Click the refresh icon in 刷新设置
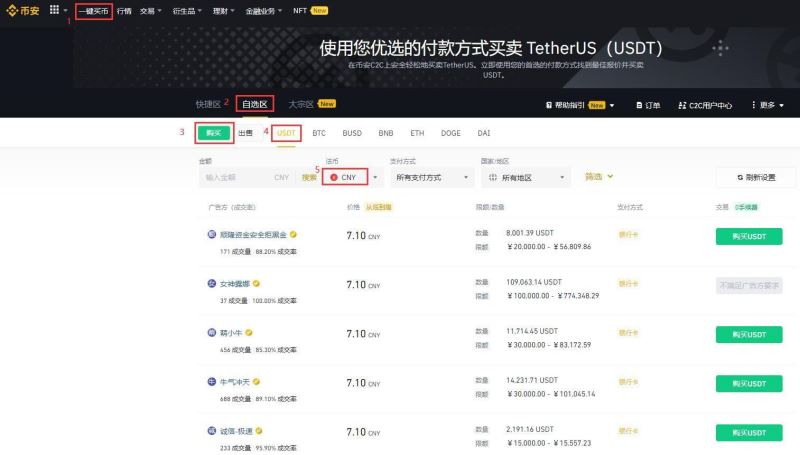The width and height of the screenshot is (800, 455). [740, 178]
